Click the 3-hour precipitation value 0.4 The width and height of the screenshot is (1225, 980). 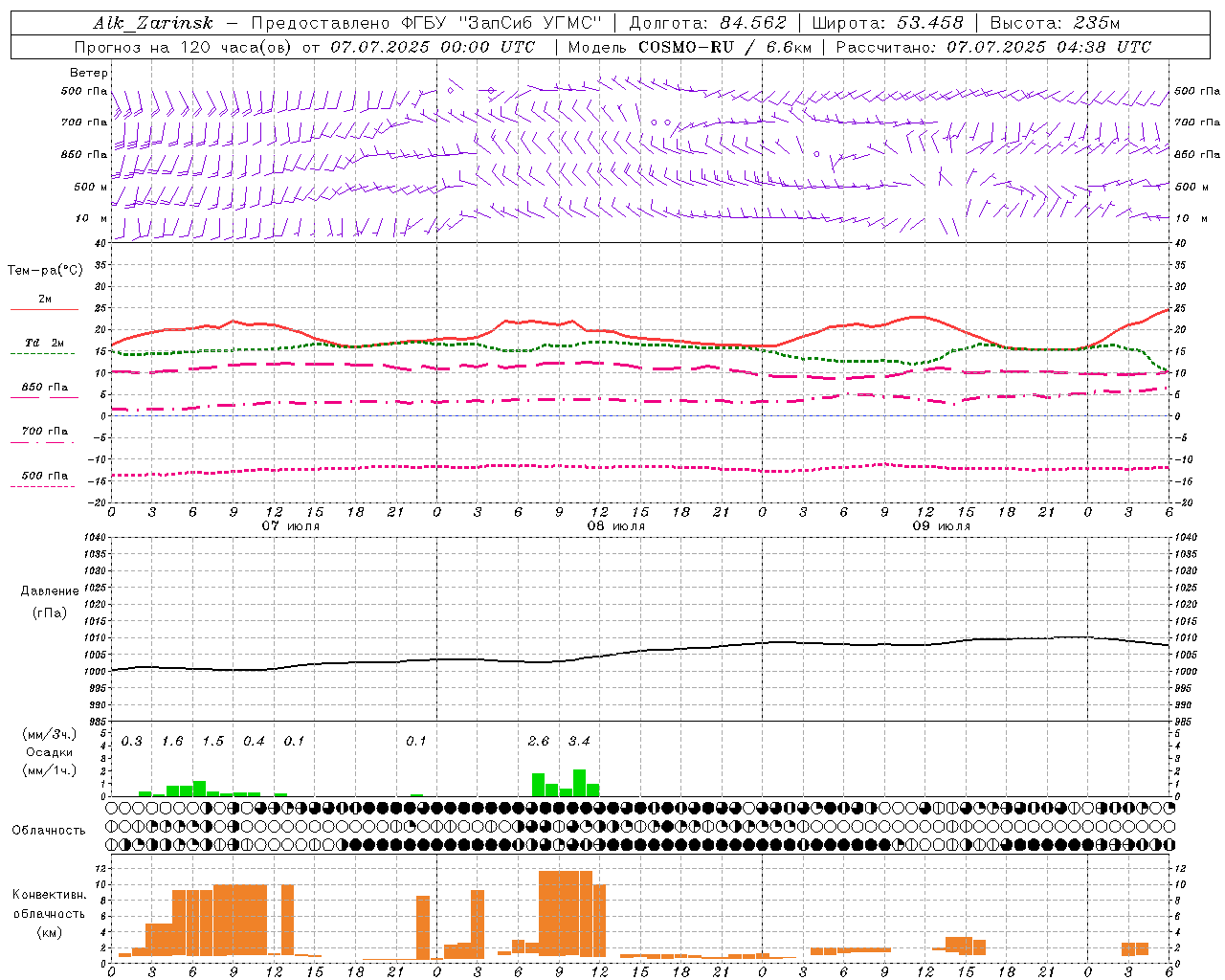[x=254, y=742]
